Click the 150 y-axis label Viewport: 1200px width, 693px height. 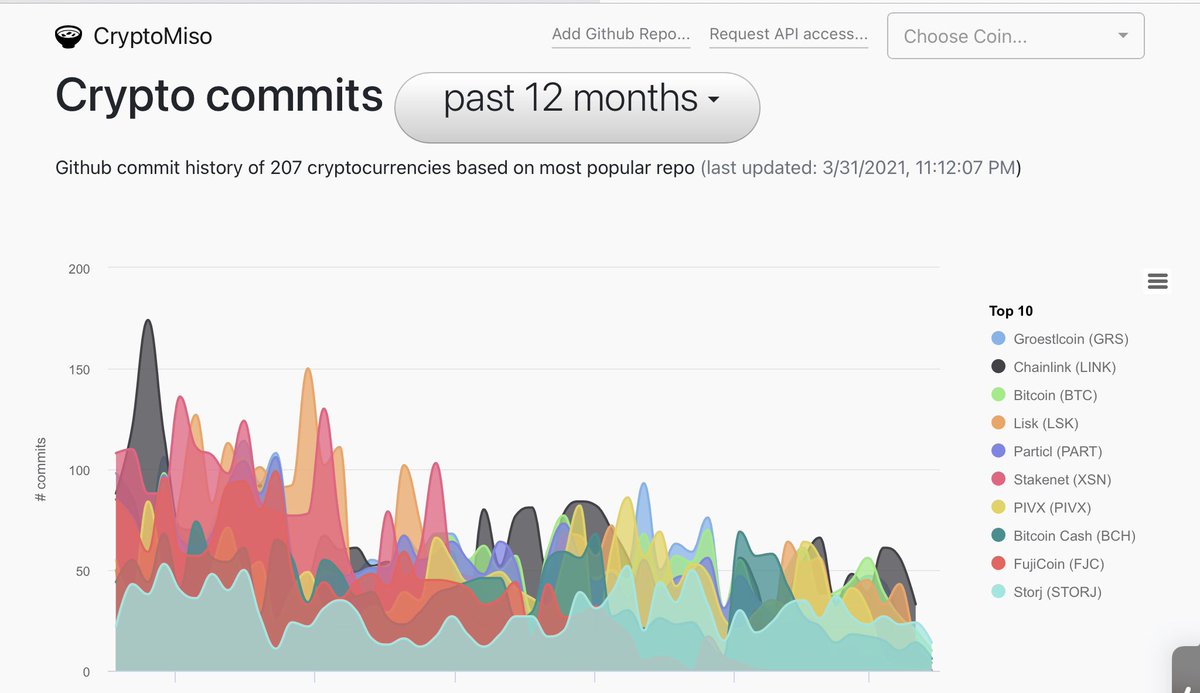[x=78, y=370]
